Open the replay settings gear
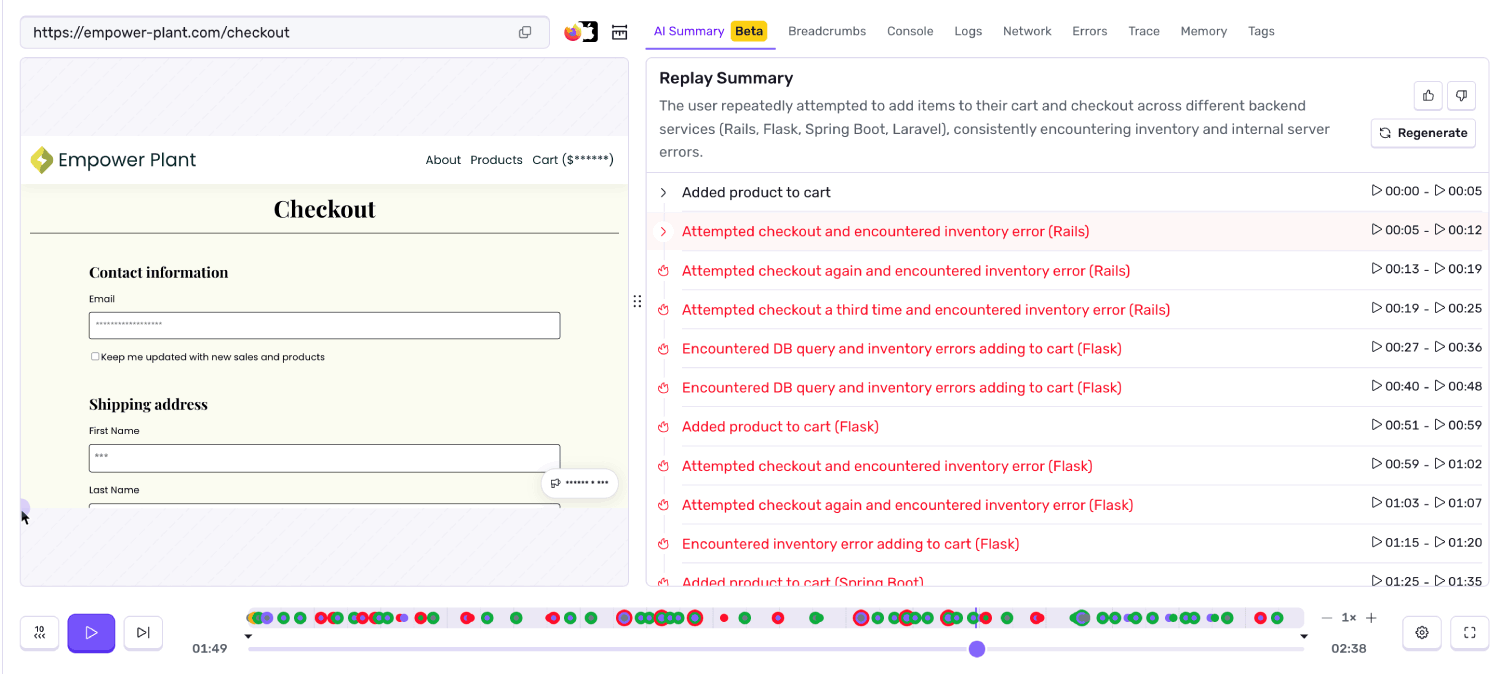Viewport: 1500px width, 674px height. pos(1421,632)
